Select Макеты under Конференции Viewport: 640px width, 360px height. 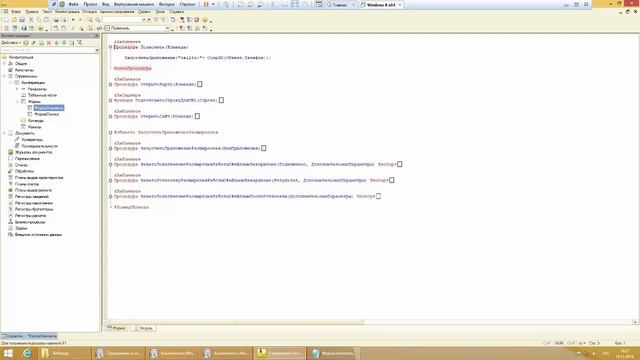[34, 127]
